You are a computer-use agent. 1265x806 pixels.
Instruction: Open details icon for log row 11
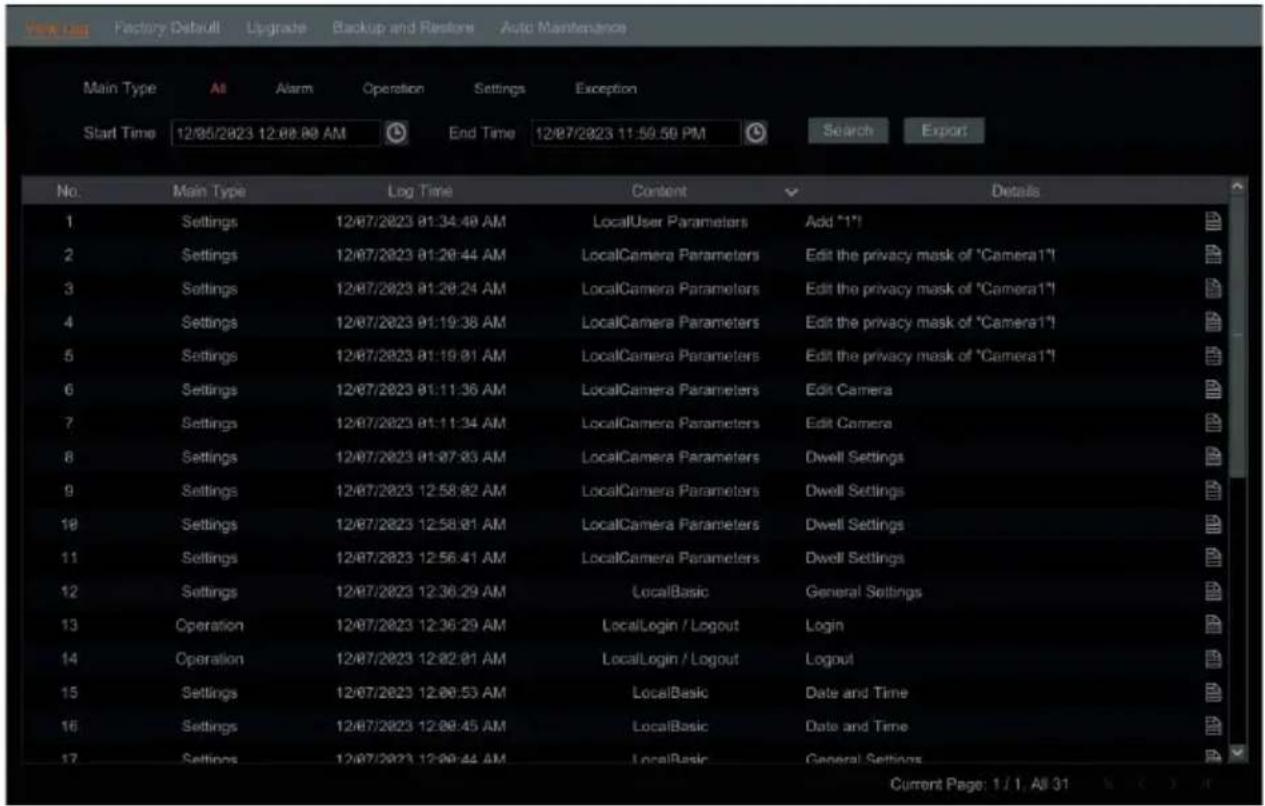1213,558
